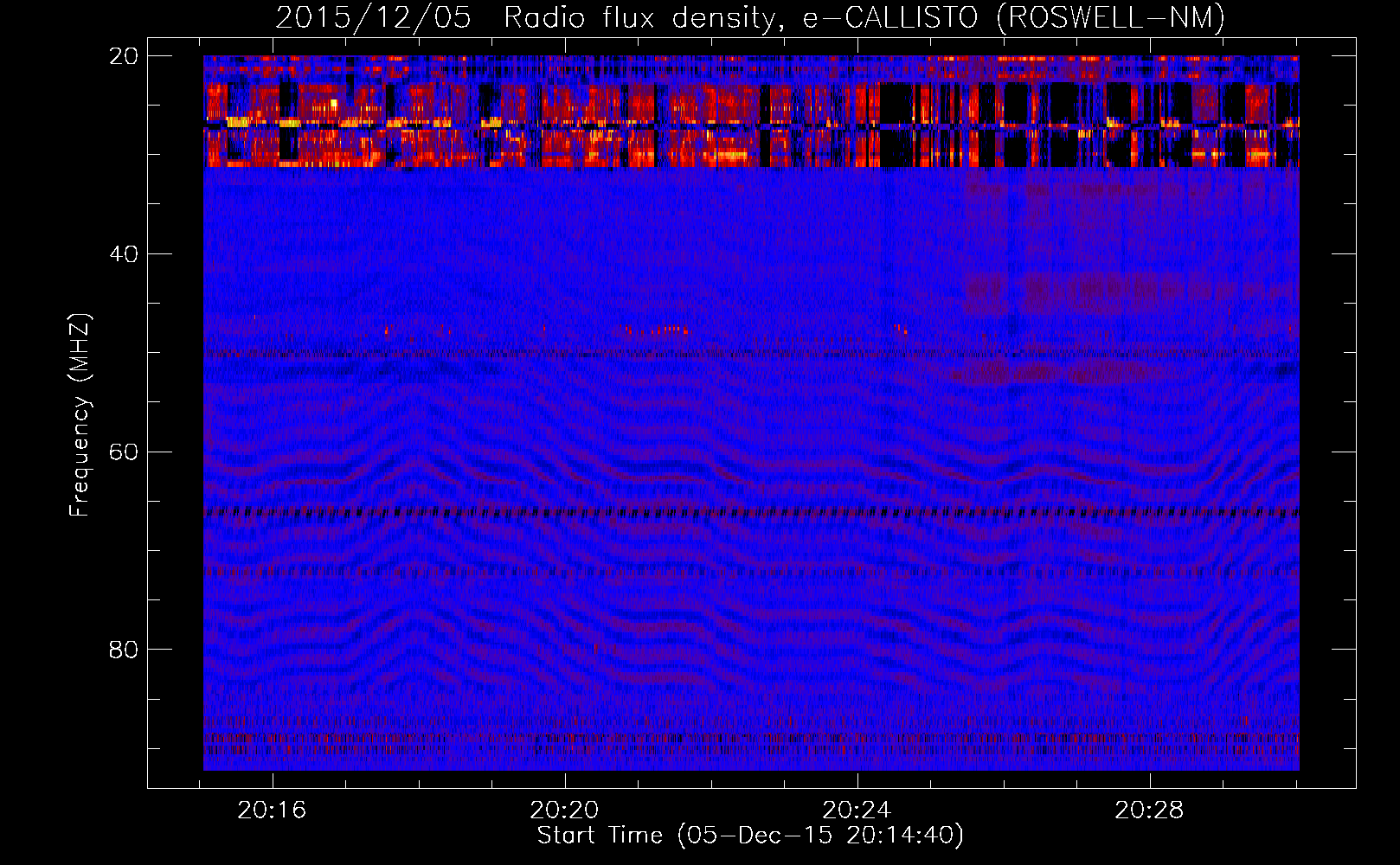Screen dimensions: 1400x865
Task: Click the 20:24 time axis label
Action: click(x=857, y=811)
